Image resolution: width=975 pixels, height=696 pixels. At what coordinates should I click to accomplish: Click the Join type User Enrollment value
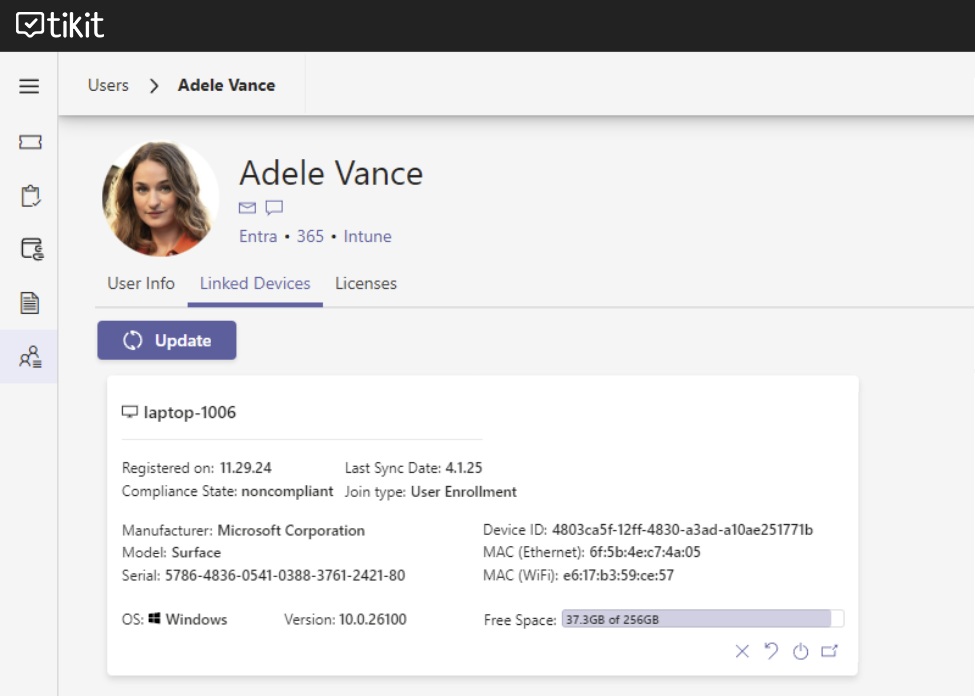point(464,492)
